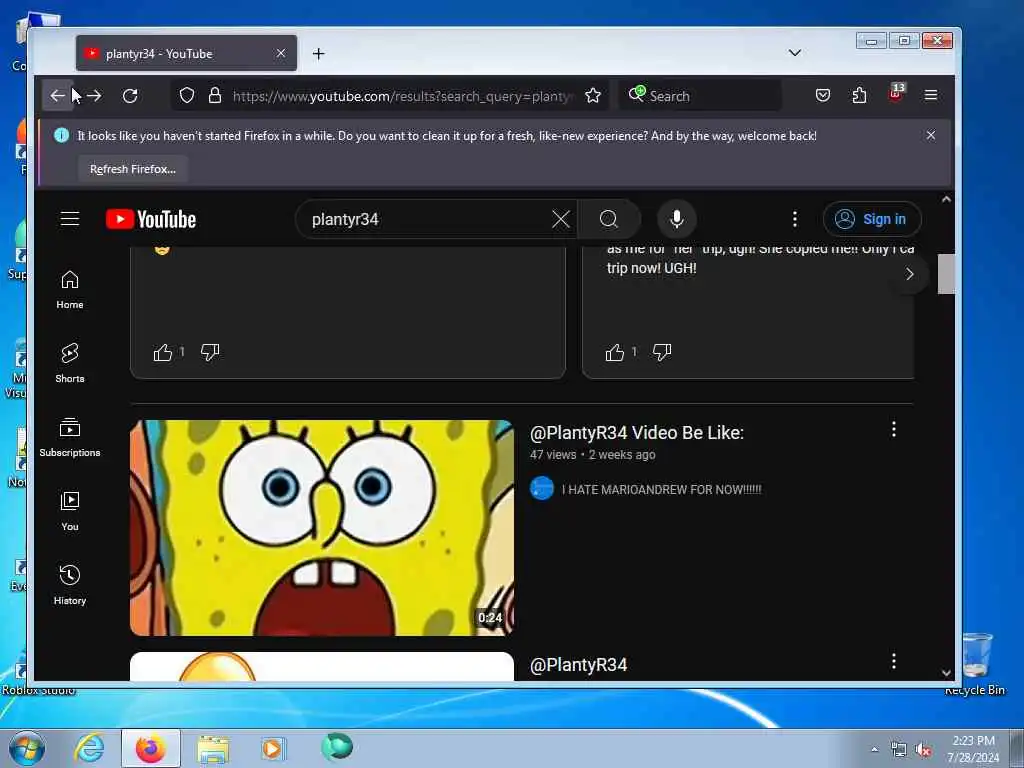Select Recycle Bin on desktop

(x=976, y=664)
